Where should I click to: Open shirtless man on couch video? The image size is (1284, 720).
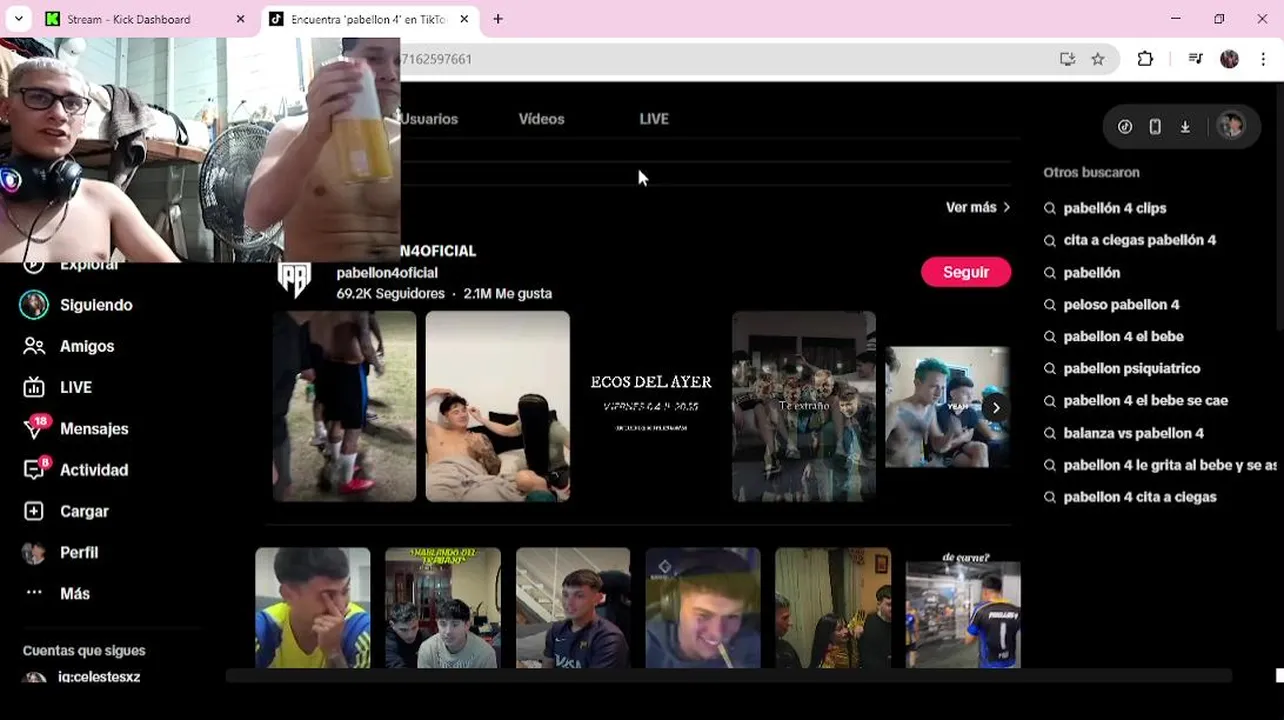tap(498, 406)
